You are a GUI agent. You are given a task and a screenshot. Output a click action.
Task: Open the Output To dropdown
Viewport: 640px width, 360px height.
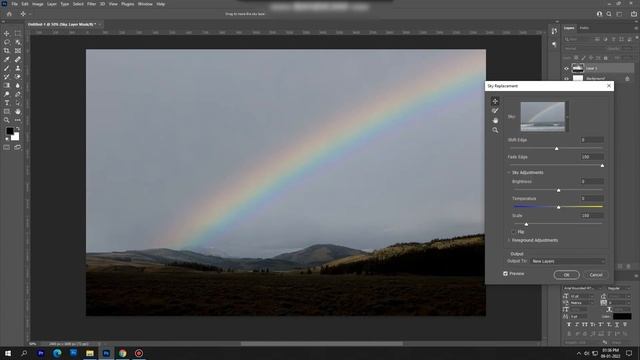[x=567, y=261]
